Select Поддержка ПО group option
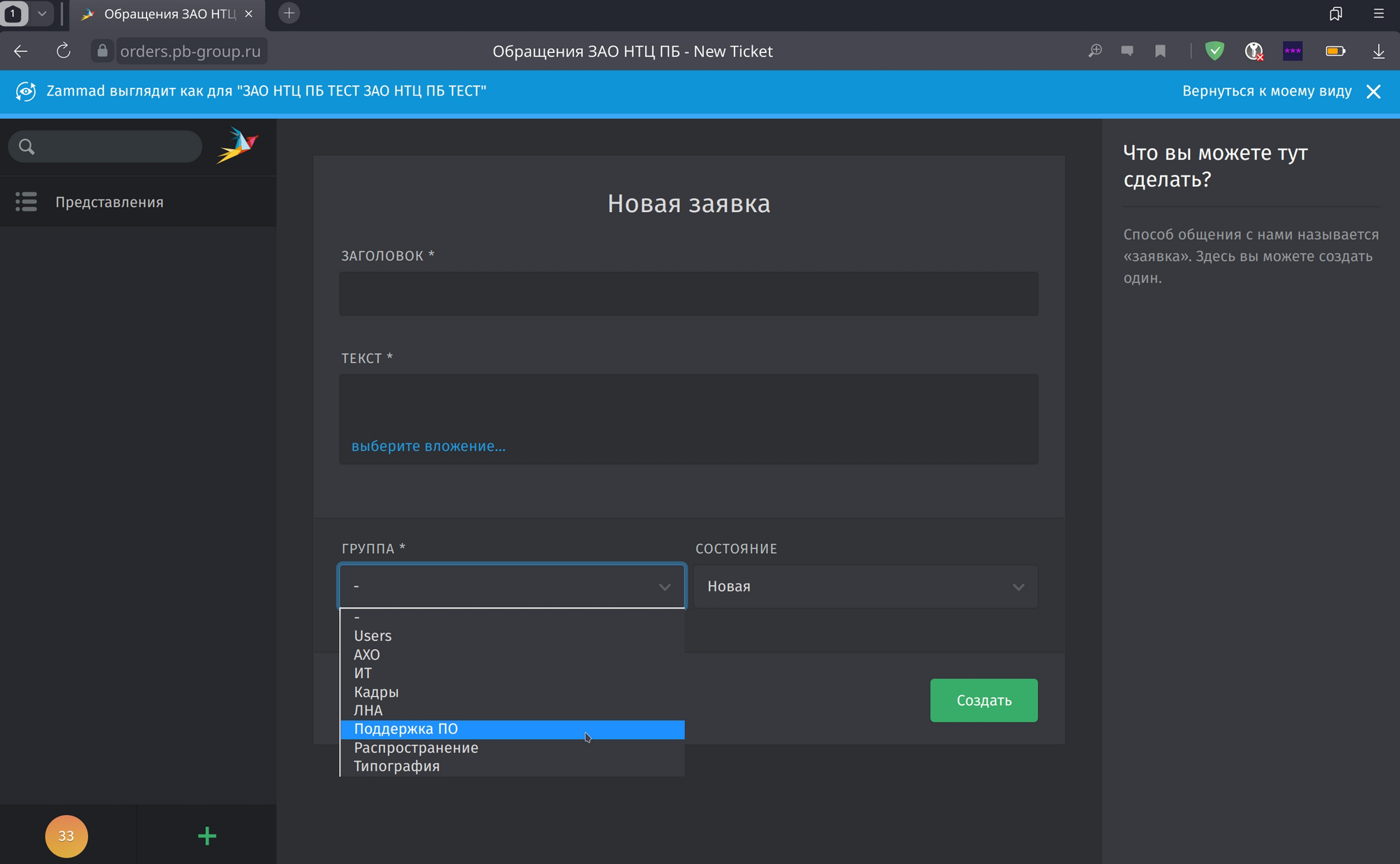 coord(512,729)
